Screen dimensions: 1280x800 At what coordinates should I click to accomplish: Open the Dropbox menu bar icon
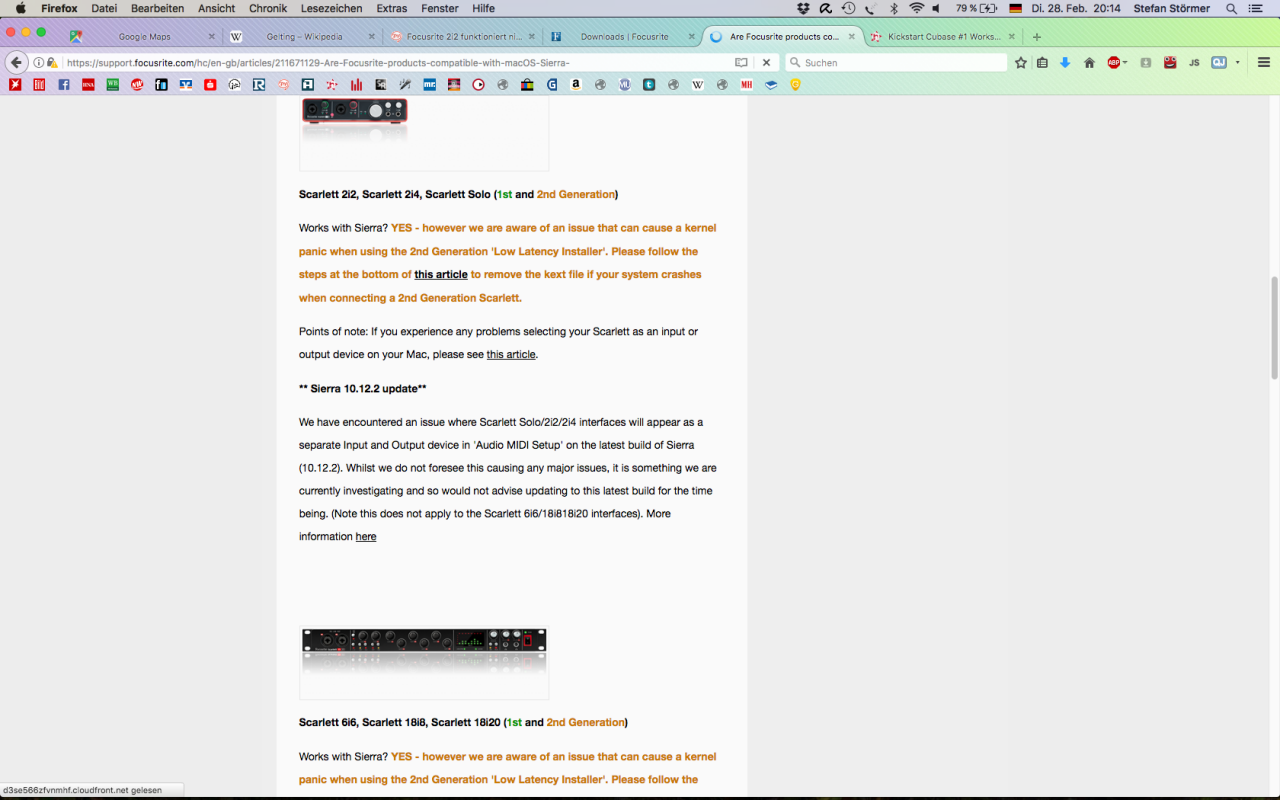(x=804, y=8)
